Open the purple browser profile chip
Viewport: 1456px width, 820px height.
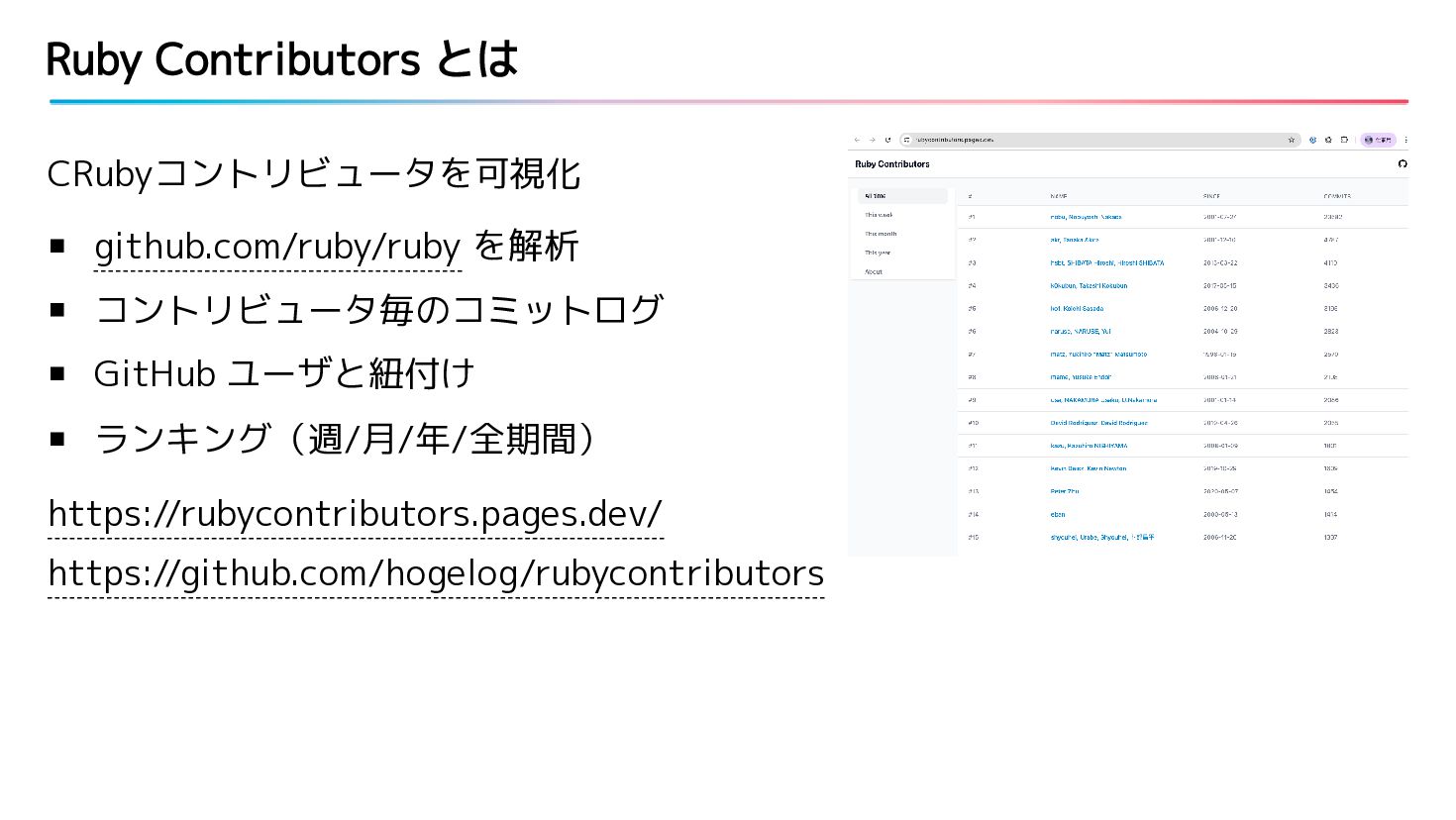coord(1378,140)
